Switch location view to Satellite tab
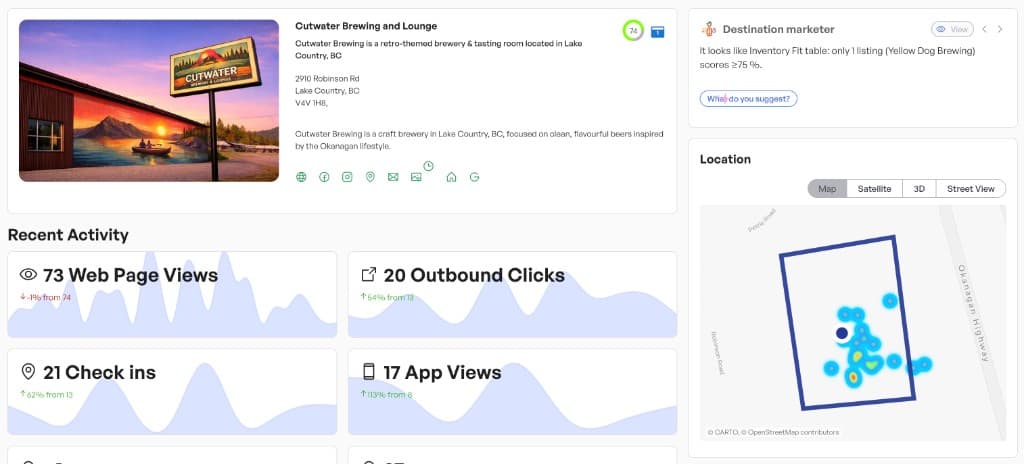 [874, 189]
